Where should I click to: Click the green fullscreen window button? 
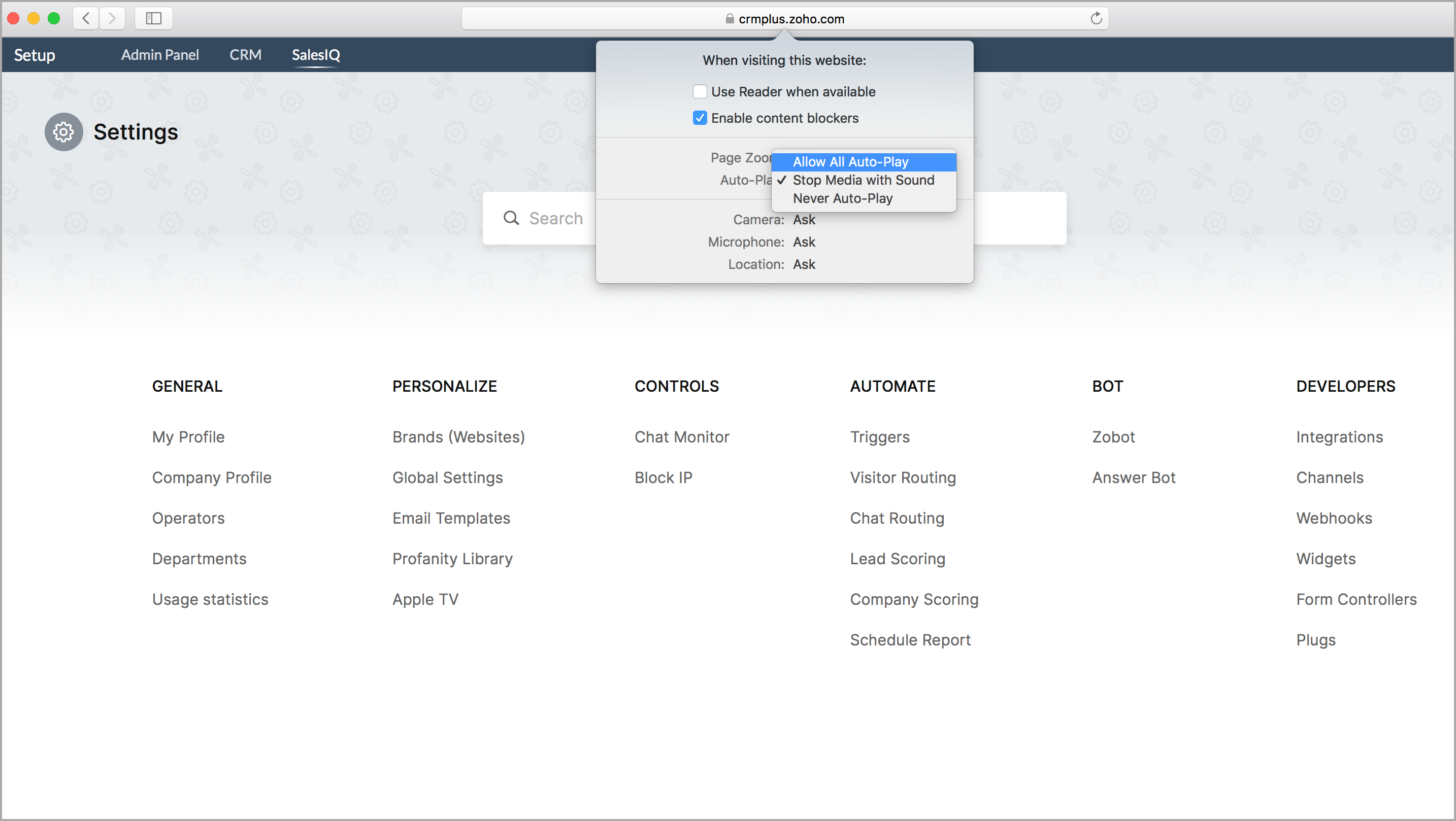54,18
